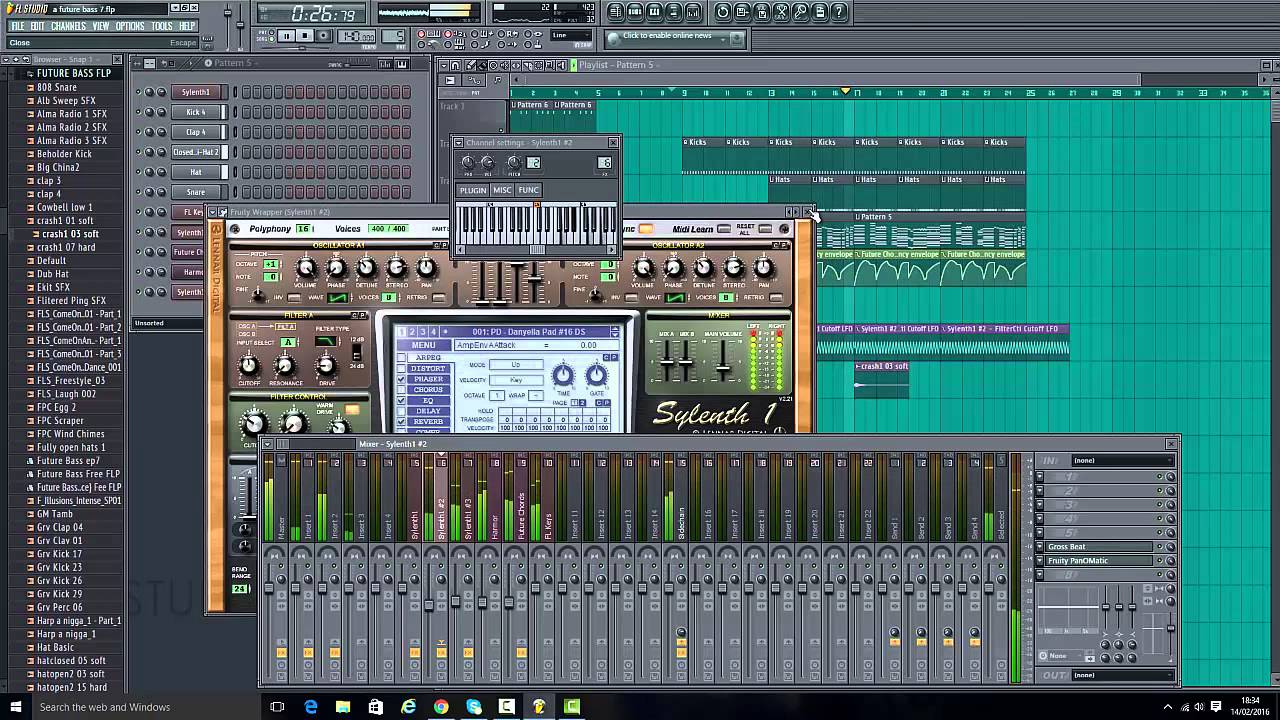Open the mixer OUT (none) dropdown
The width and height of the screenshot is (1280, 720).
coord(1123,675)
